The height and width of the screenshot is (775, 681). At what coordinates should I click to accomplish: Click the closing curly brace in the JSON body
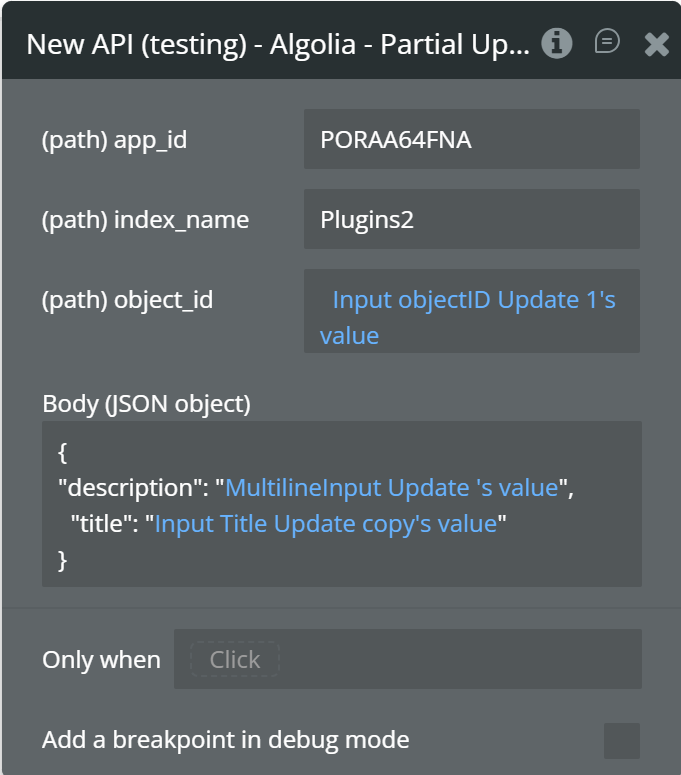pyautogui.click(x=63, y=560)
